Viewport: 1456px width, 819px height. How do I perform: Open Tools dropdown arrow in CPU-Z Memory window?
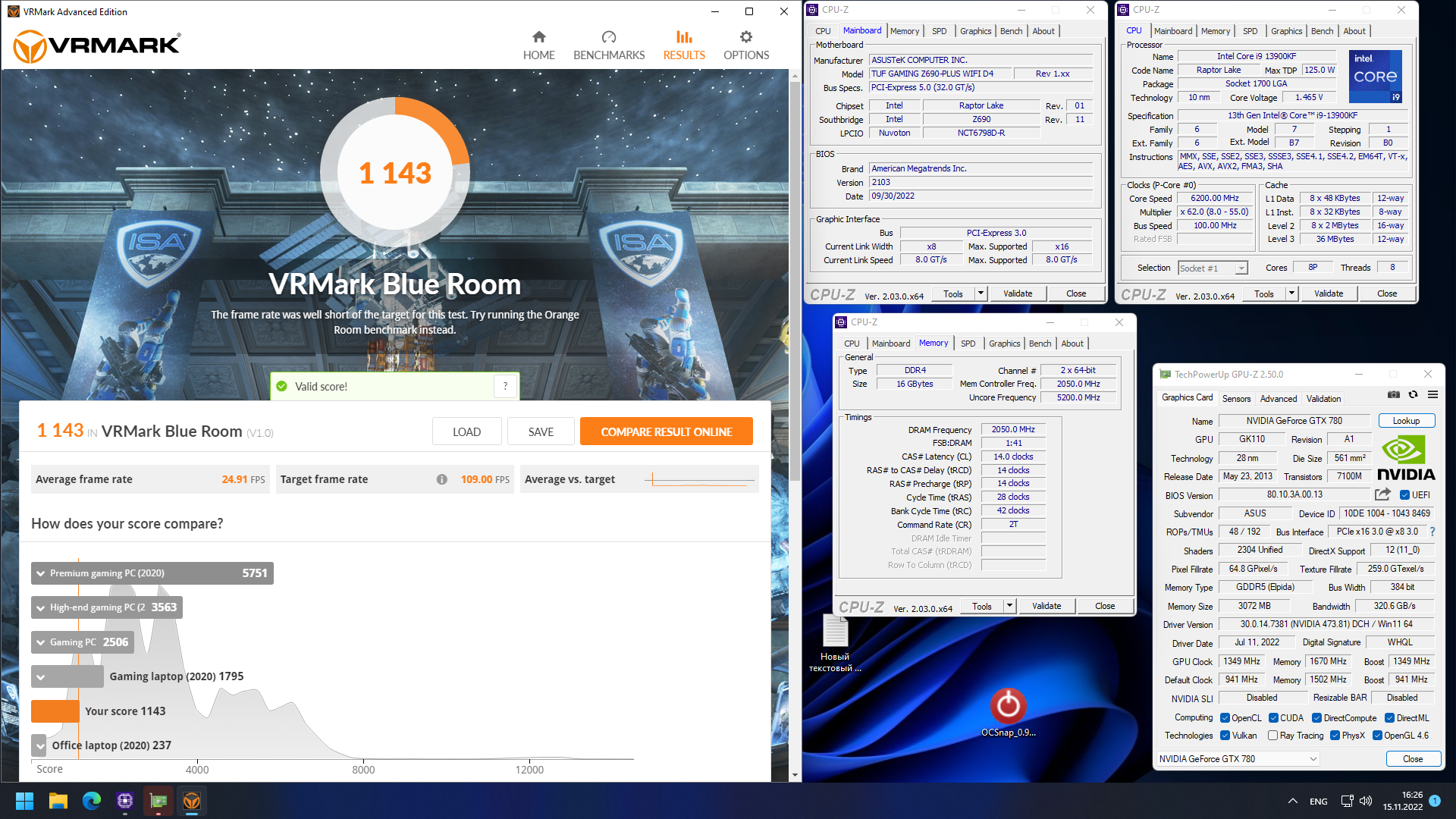(x=1009, y=606)
